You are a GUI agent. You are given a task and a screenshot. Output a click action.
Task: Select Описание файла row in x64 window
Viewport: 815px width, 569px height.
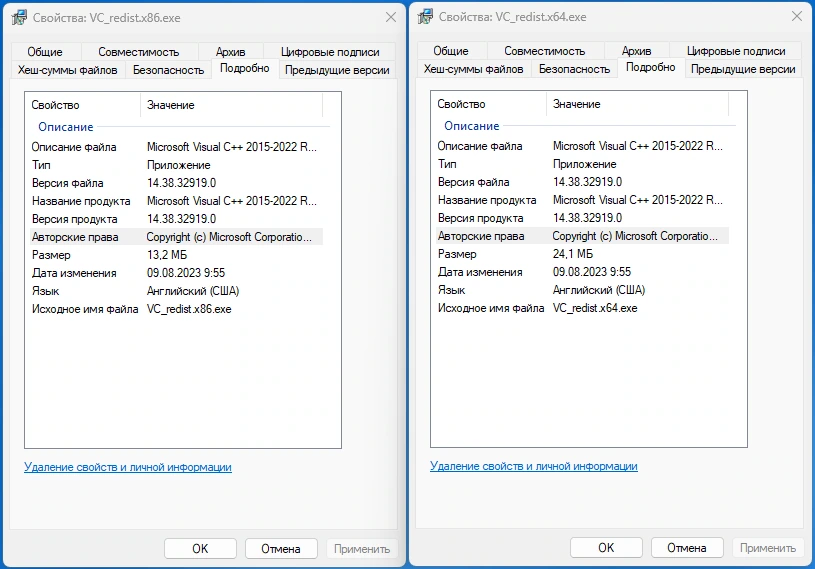pyautogui.click(x=582, y=146)
